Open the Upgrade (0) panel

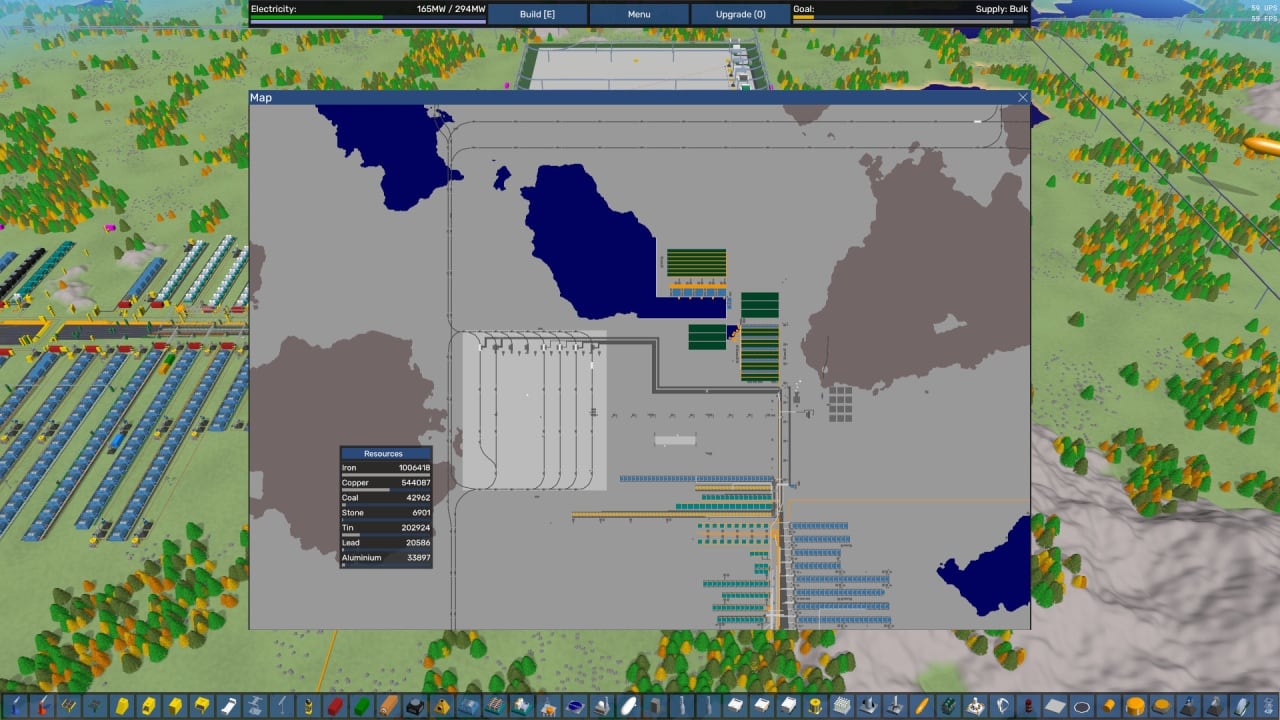coord(740,14)
